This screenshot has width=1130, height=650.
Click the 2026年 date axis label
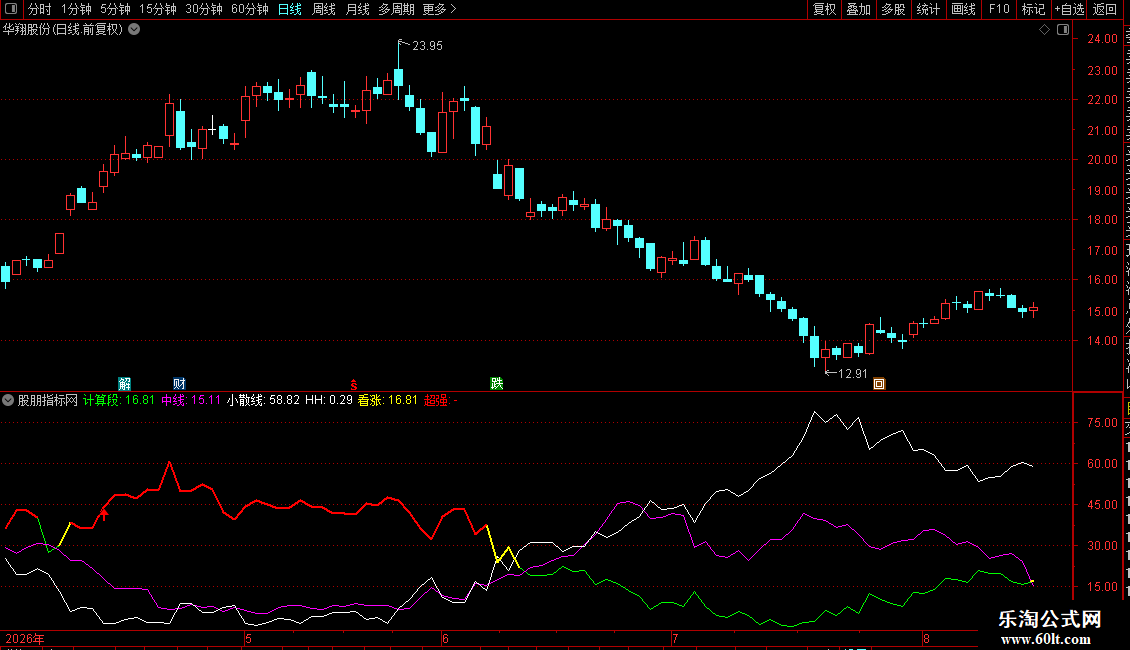click(25, 638)
